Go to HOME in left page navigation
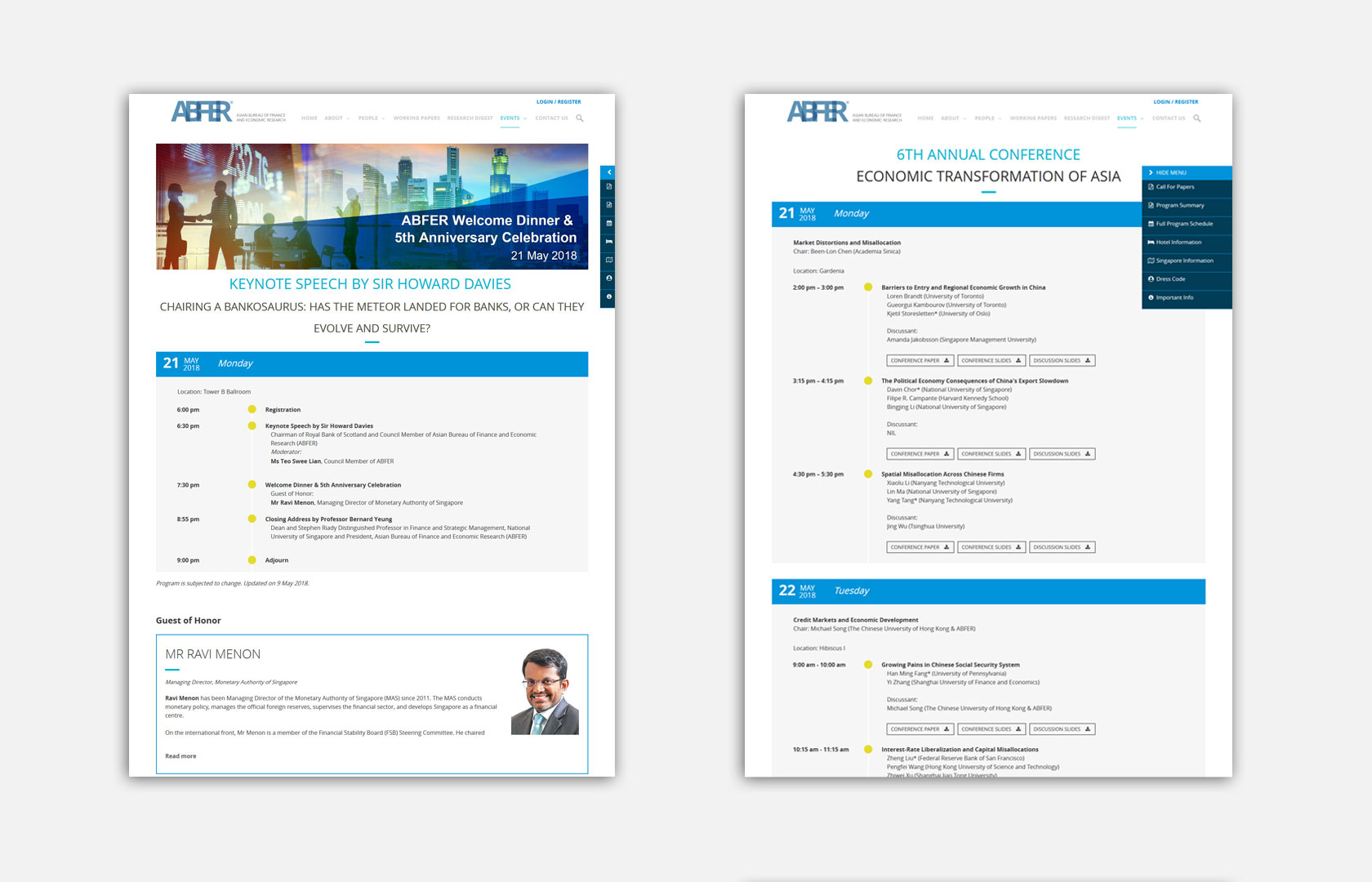This screenshot has height=882, width=1372. coord(309,118)
